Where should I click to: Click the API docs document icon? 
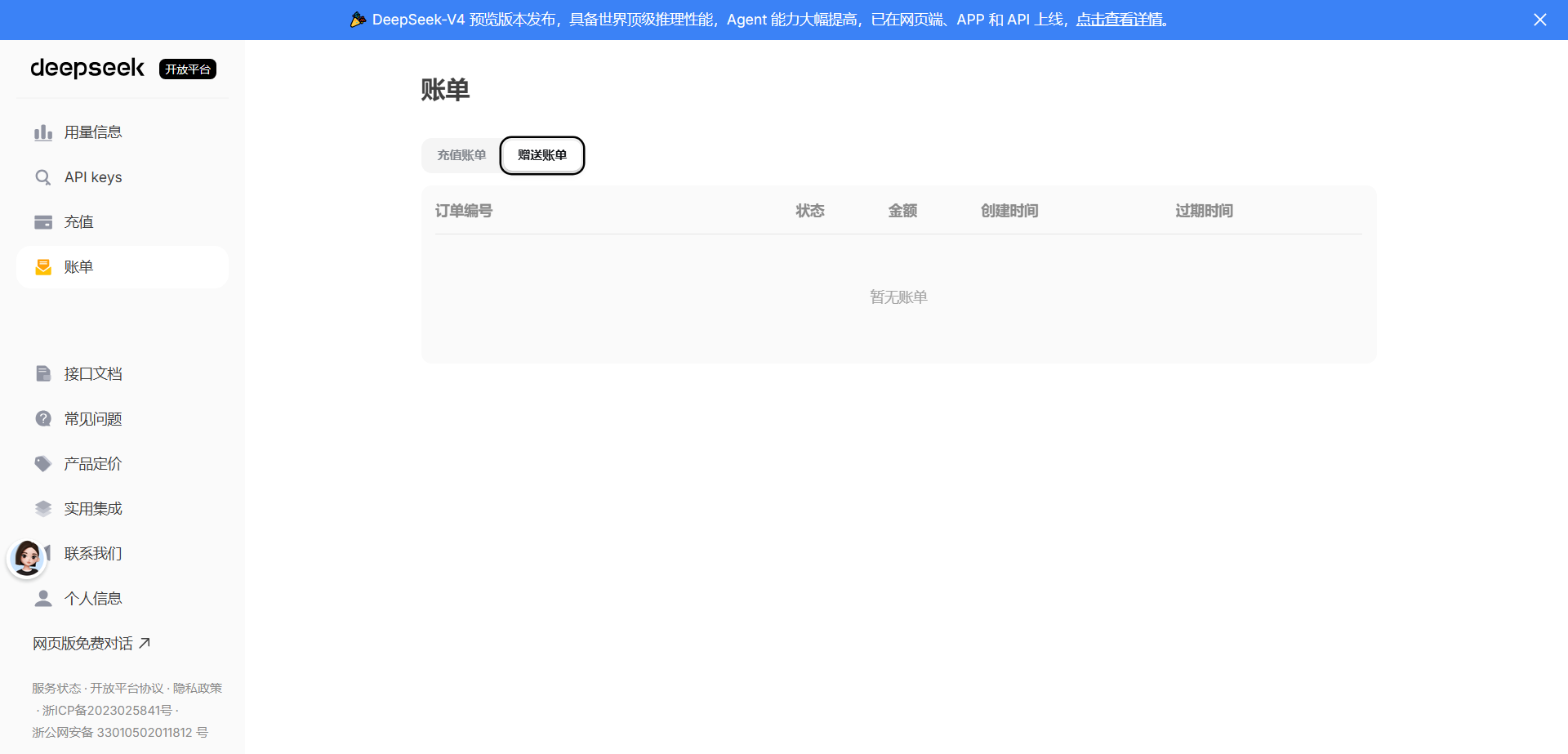(x=43, y=374)
